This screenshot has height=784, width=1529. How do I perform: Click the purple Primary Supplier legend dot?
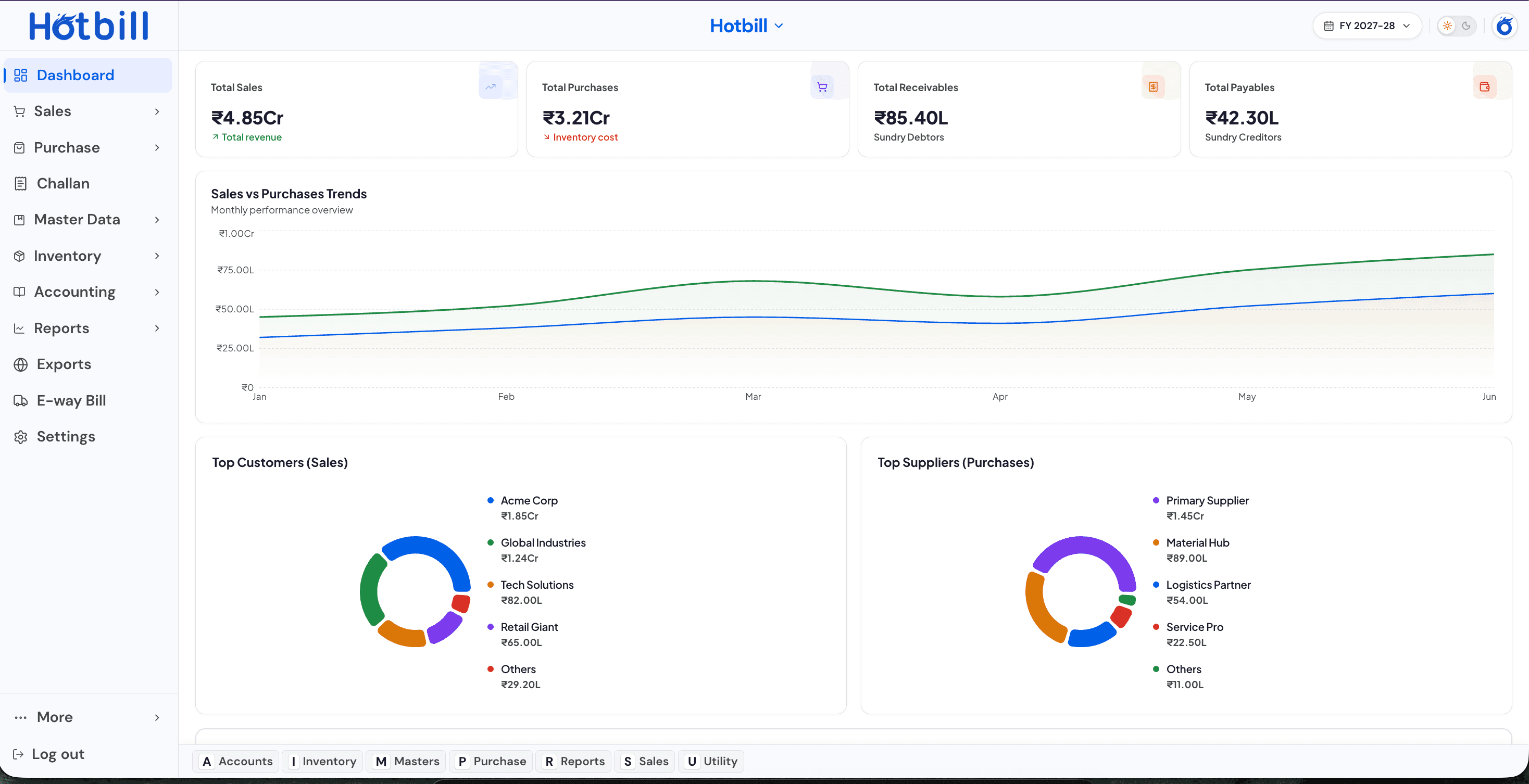point(1156,500)
